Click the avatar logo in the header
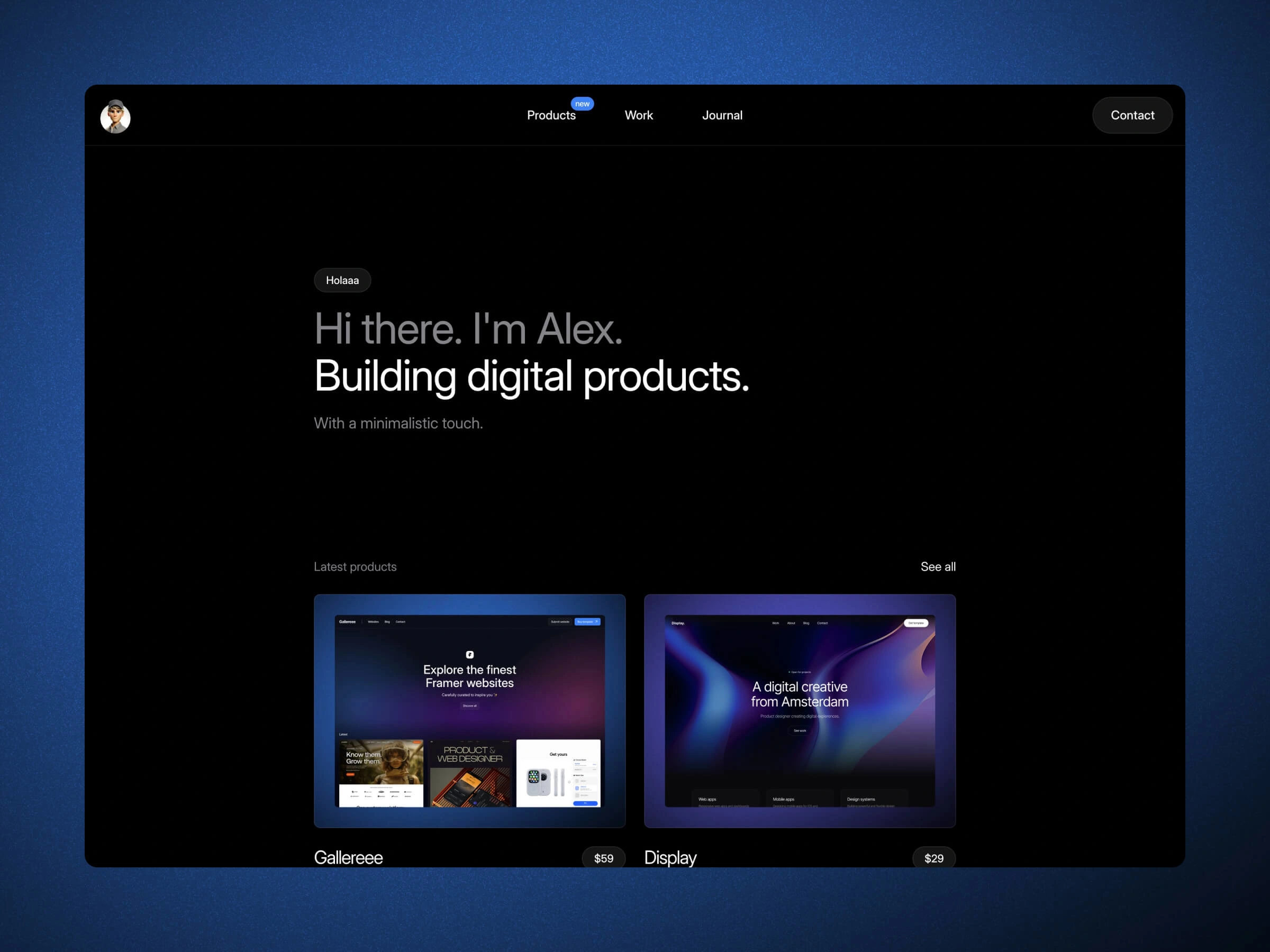1270x952 pixels. pos(115,116)
